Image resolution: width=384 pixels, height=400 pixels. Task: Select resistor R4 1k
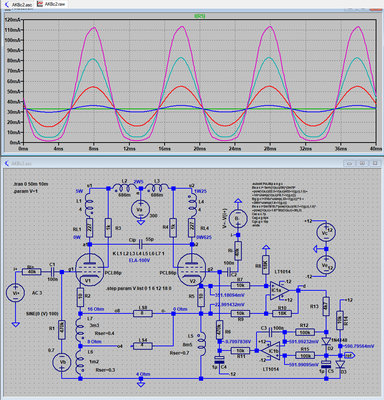(x=173, y=228)
